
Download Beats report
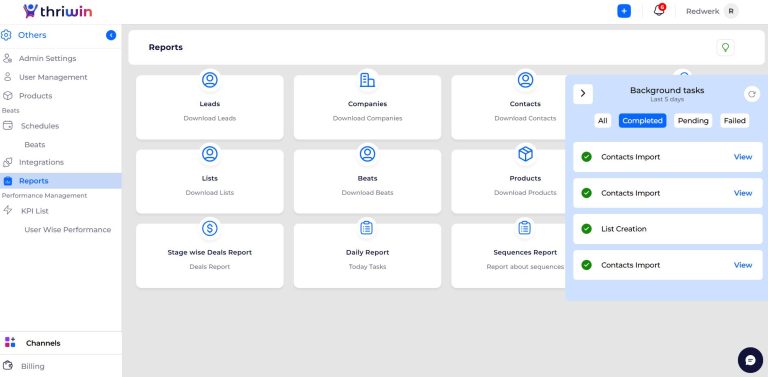[x=367, y=193]
